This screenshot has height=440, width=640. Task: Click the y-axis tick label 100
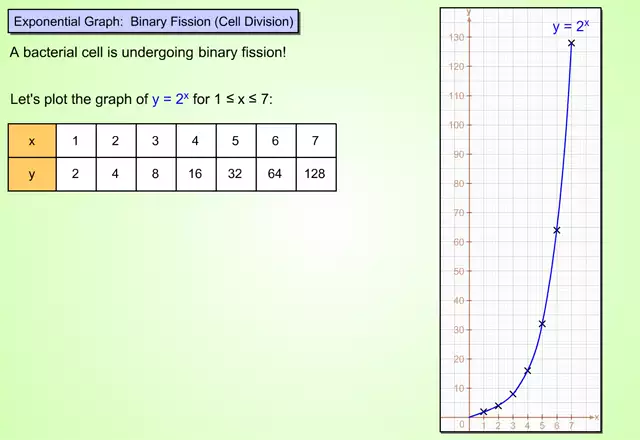pos(456,125)
